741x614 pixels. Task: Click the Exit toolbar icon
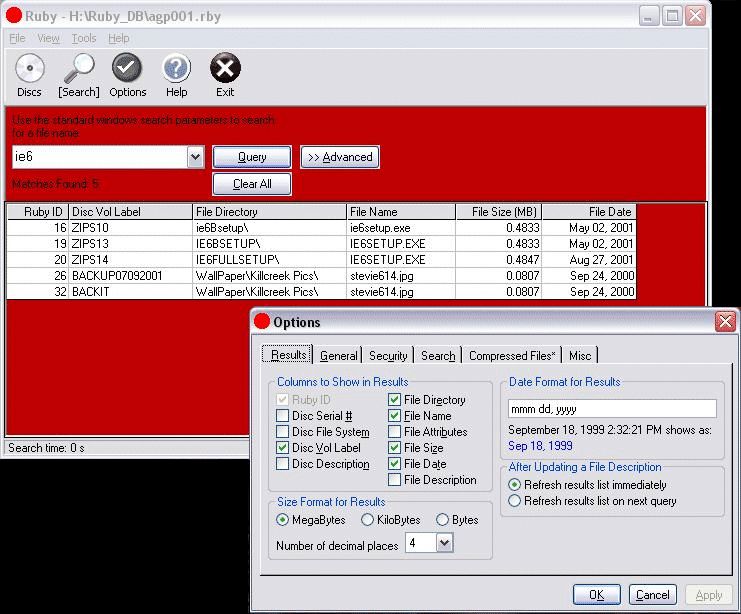(225, 69)
